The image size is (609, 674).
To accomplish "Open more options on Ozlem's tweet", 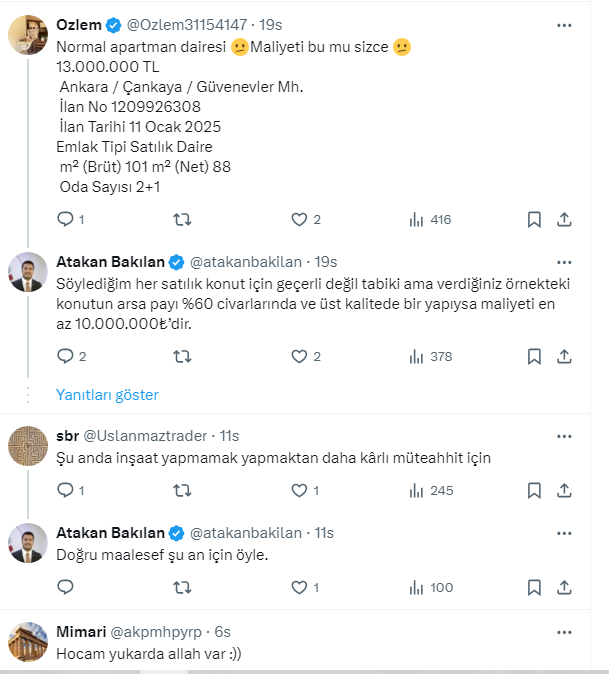I will [565, 25].
